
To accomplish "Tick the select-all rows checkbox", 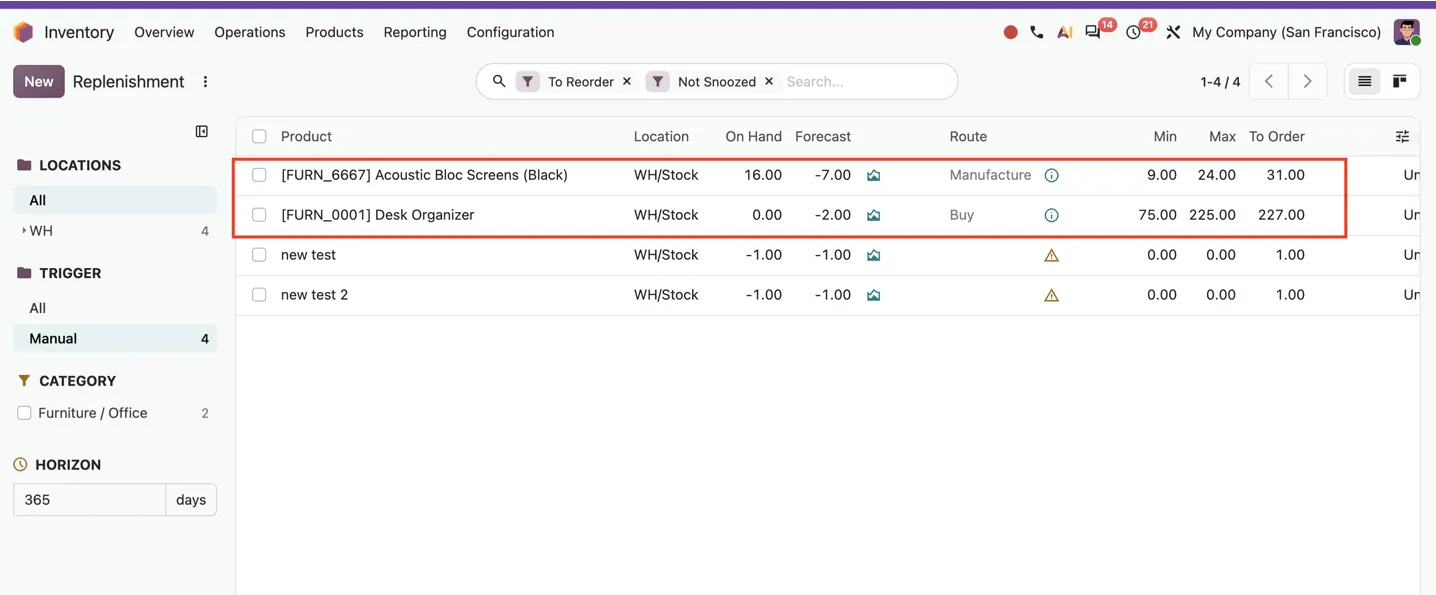I will pyautogui.click(x=259, y=136).
